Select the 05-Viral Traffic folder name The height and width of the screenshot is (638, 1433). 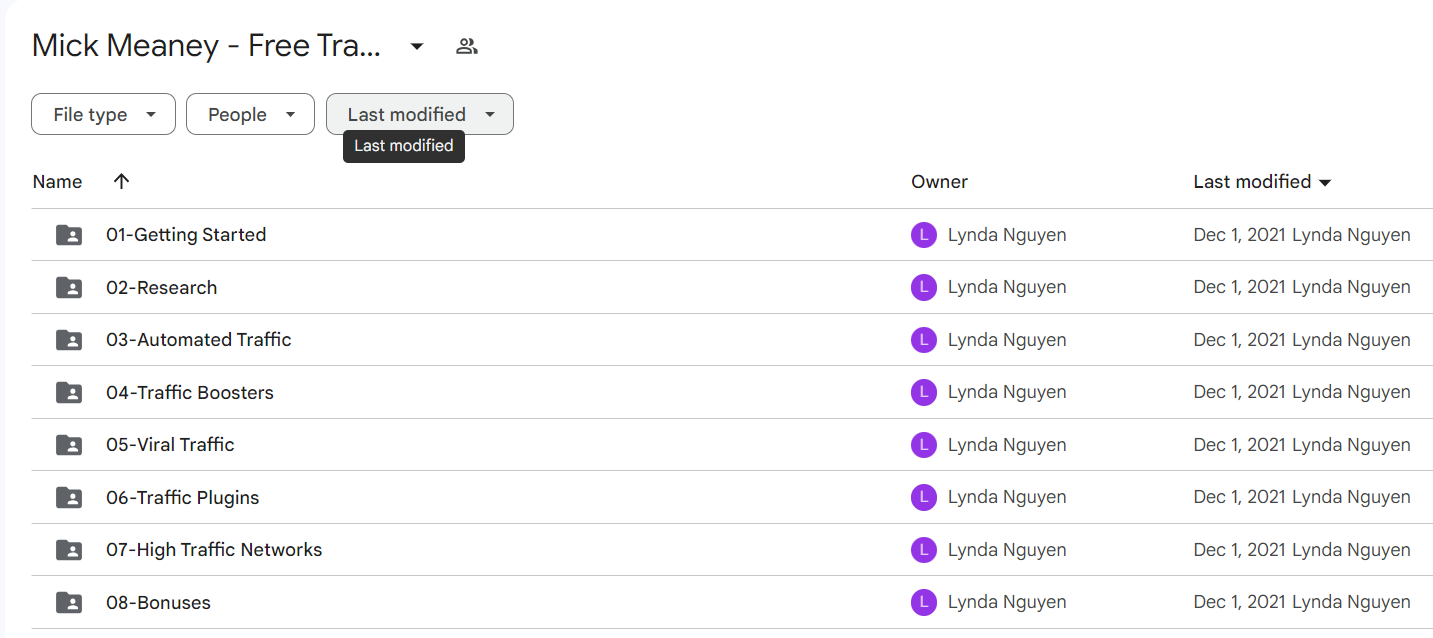click(x=170, y=445)
